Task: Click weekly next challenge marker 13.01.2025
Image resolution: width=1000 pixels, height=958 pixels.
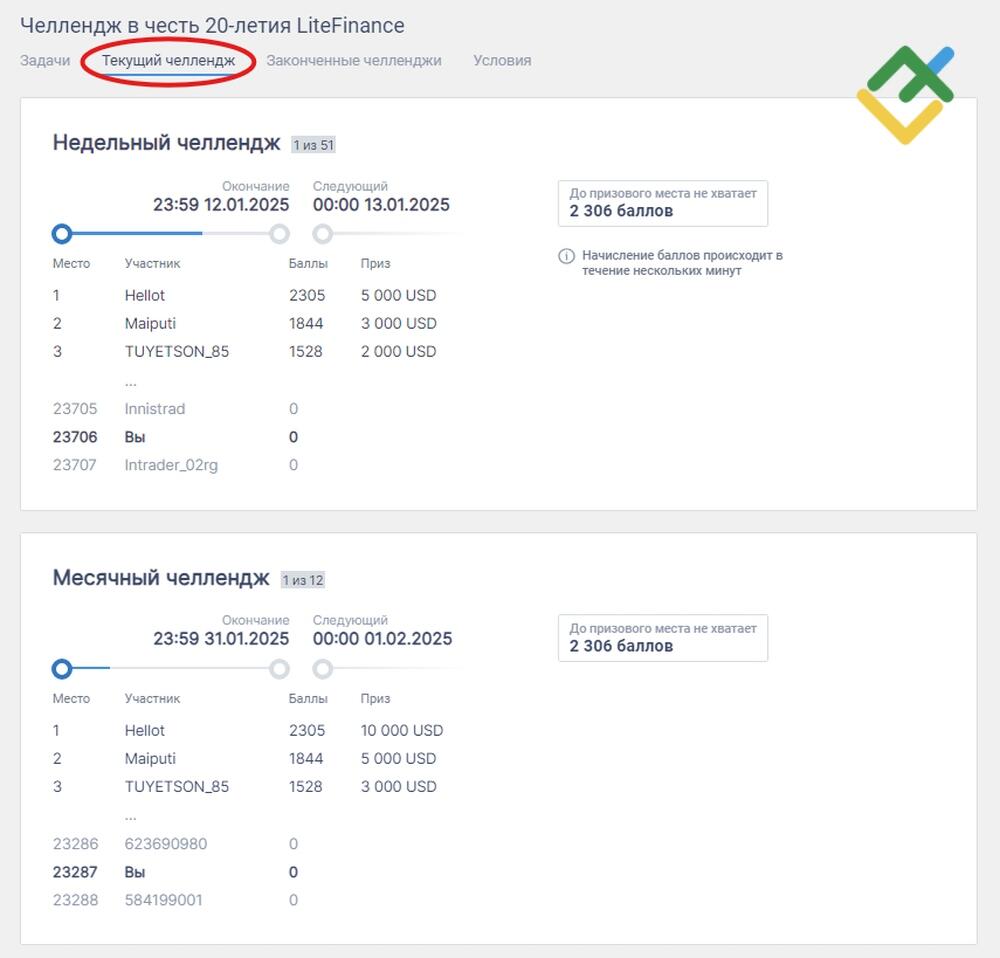Action: pos(323,234)
